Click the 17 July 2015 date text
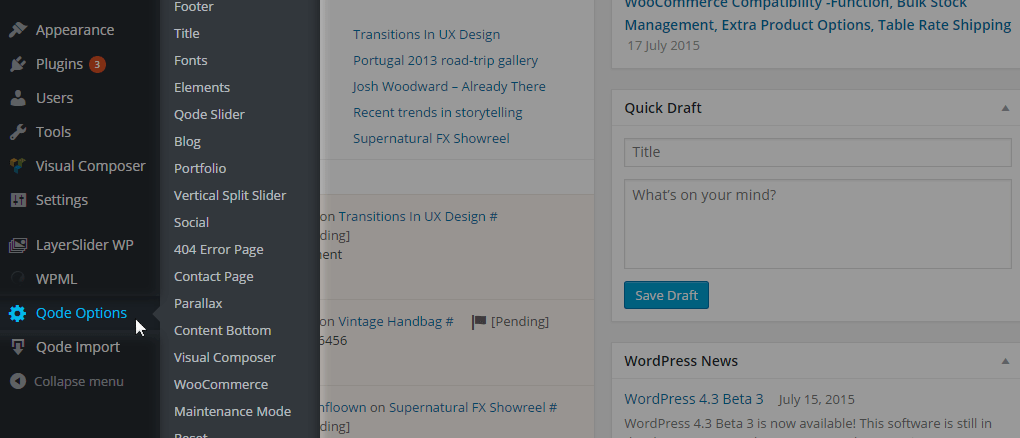The width and height of the screenshot is (1020, 438). (664, 46)
